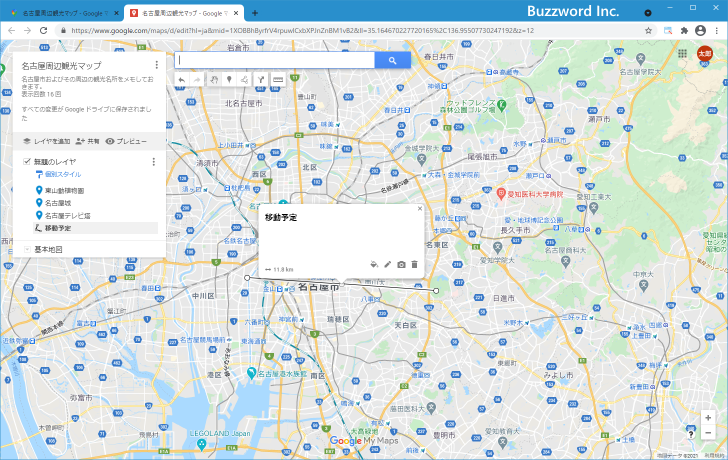Zoom out with the minus button
The width and height of the screenshot is (728, 460).
point(708,433)
